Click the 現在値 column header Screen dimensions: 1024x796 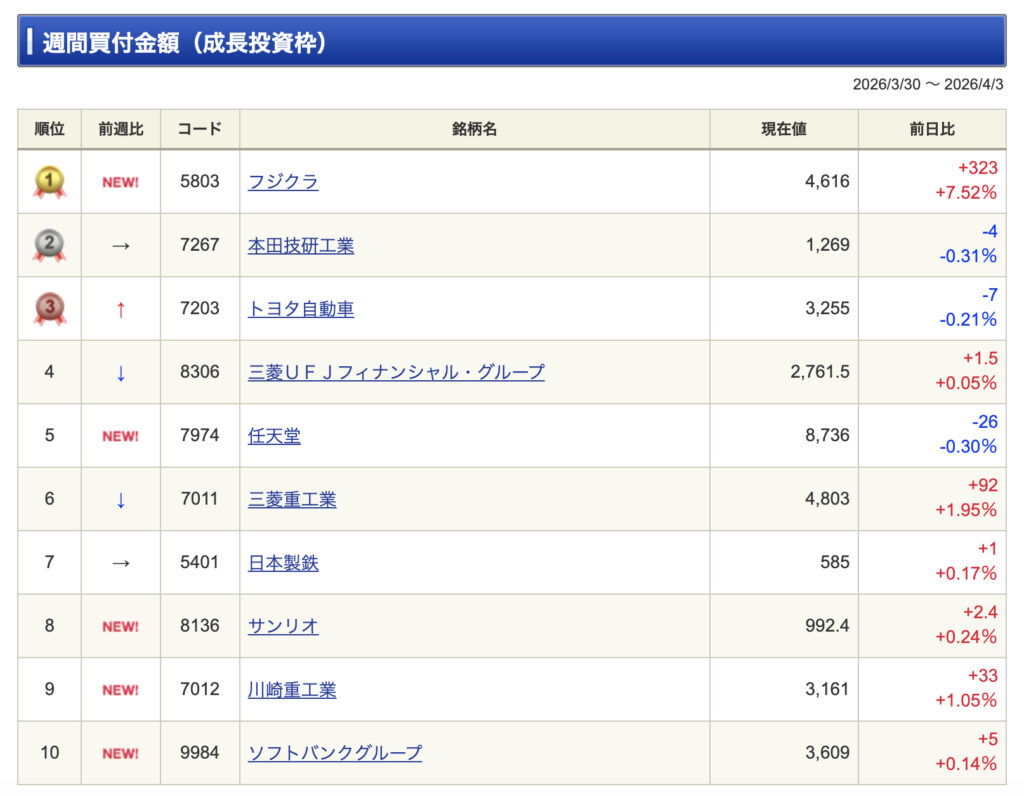pos(784,129)
